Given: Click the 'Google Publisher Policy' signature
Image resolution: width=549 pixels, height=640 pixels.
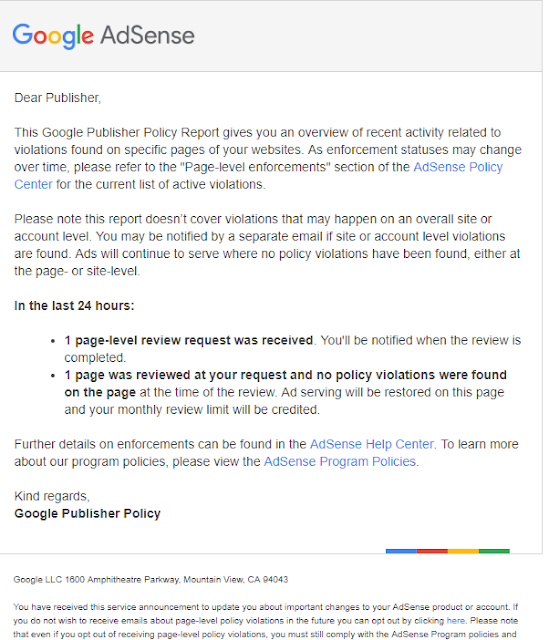Looking at the screenshot, I should pos(87,513).
